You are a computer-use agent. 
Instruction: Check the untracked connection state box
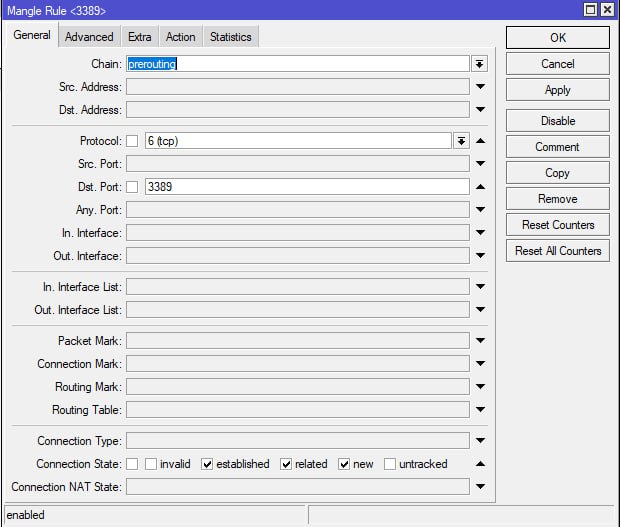coord(390,464)
